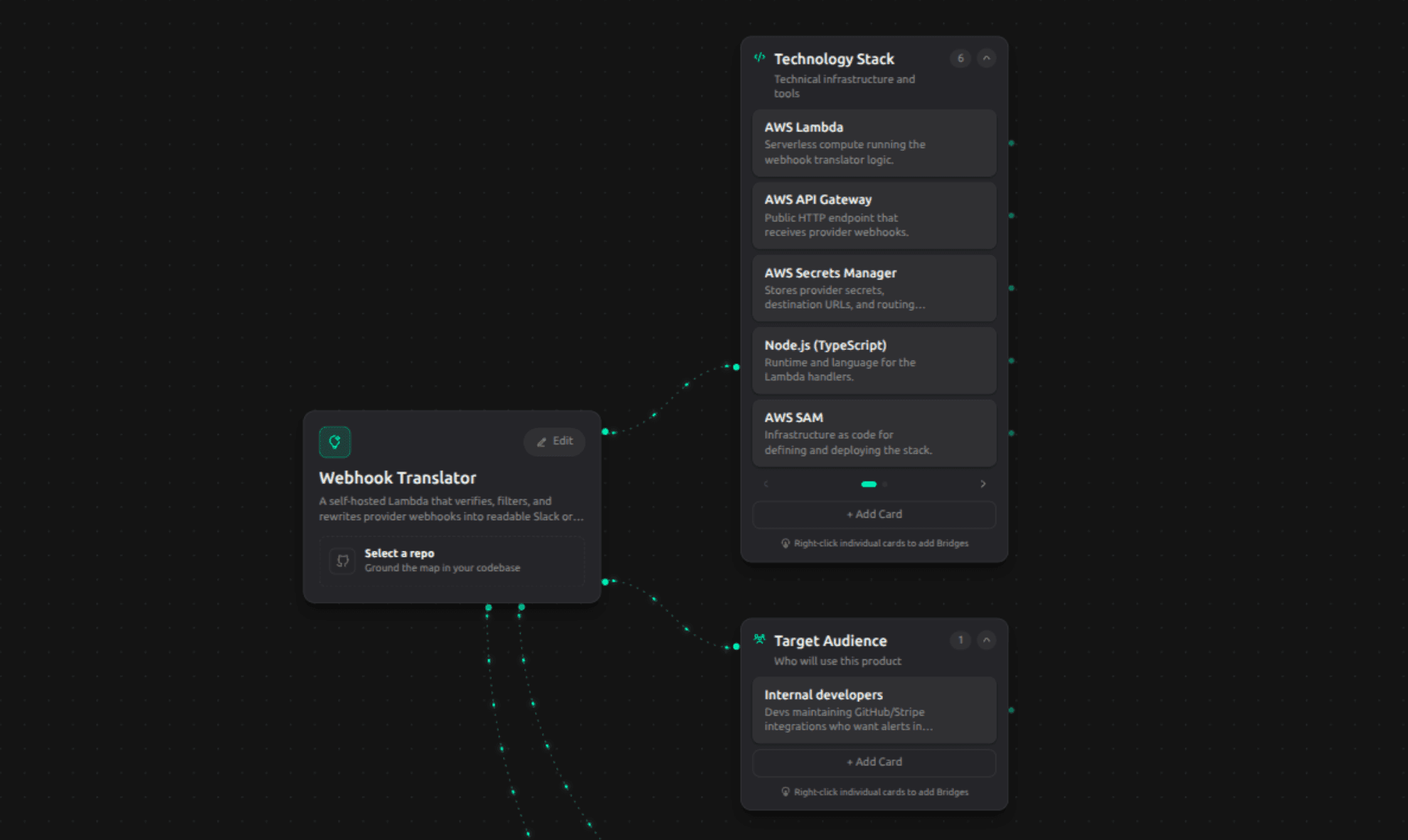The width and height of the screenshot is (1408, 840).
Task: Open the Internal developers card
Action: (x=874, y=710)
